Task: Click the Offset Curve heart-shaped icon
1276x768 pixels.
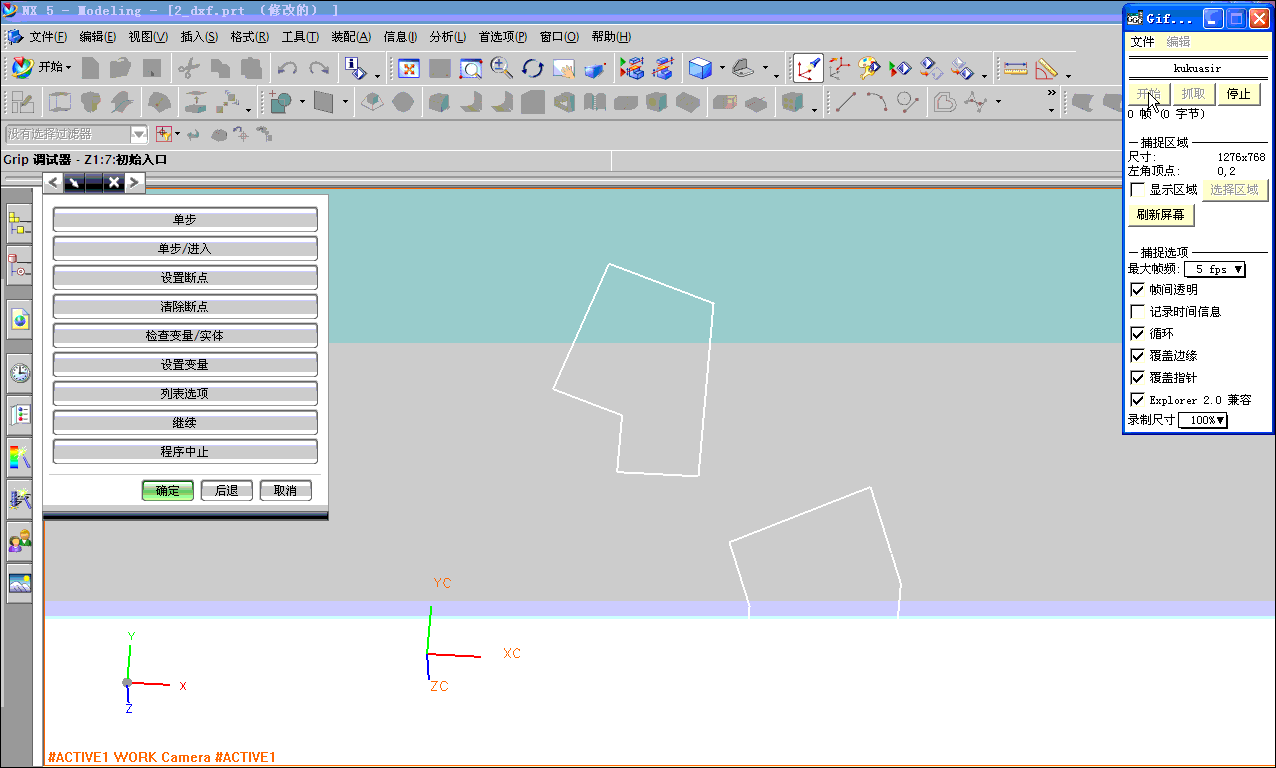Action: 944,102
